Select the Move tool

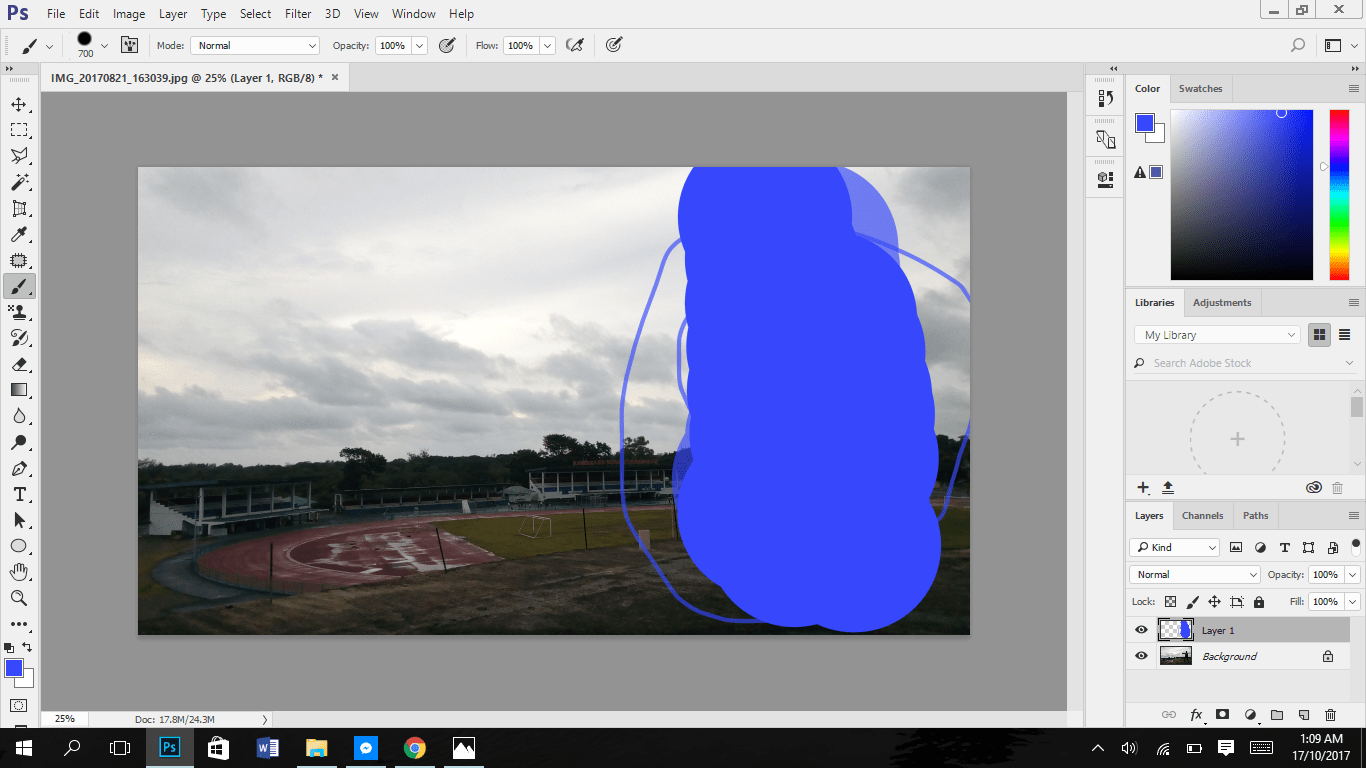point(20,104)
